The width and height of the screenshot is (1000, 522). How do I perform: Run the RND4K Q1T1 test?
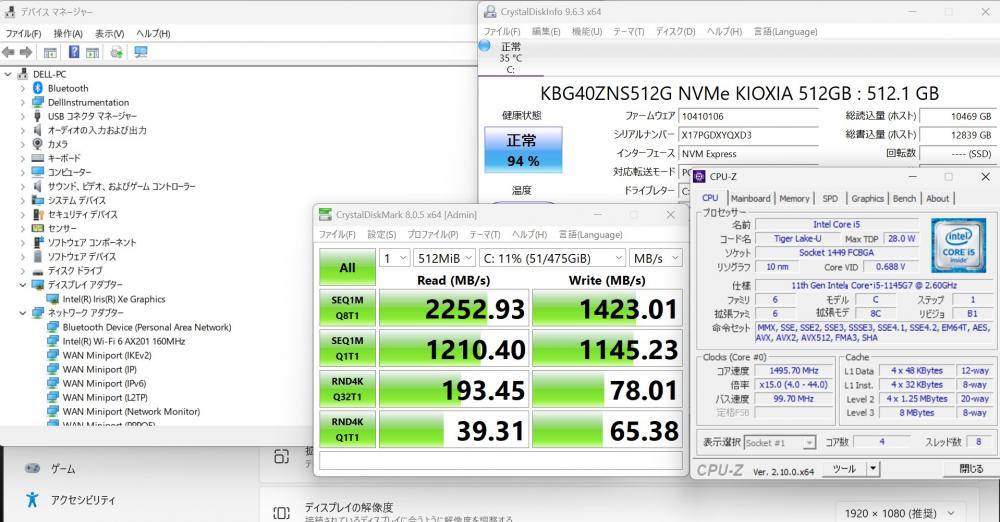coord(348,429)
